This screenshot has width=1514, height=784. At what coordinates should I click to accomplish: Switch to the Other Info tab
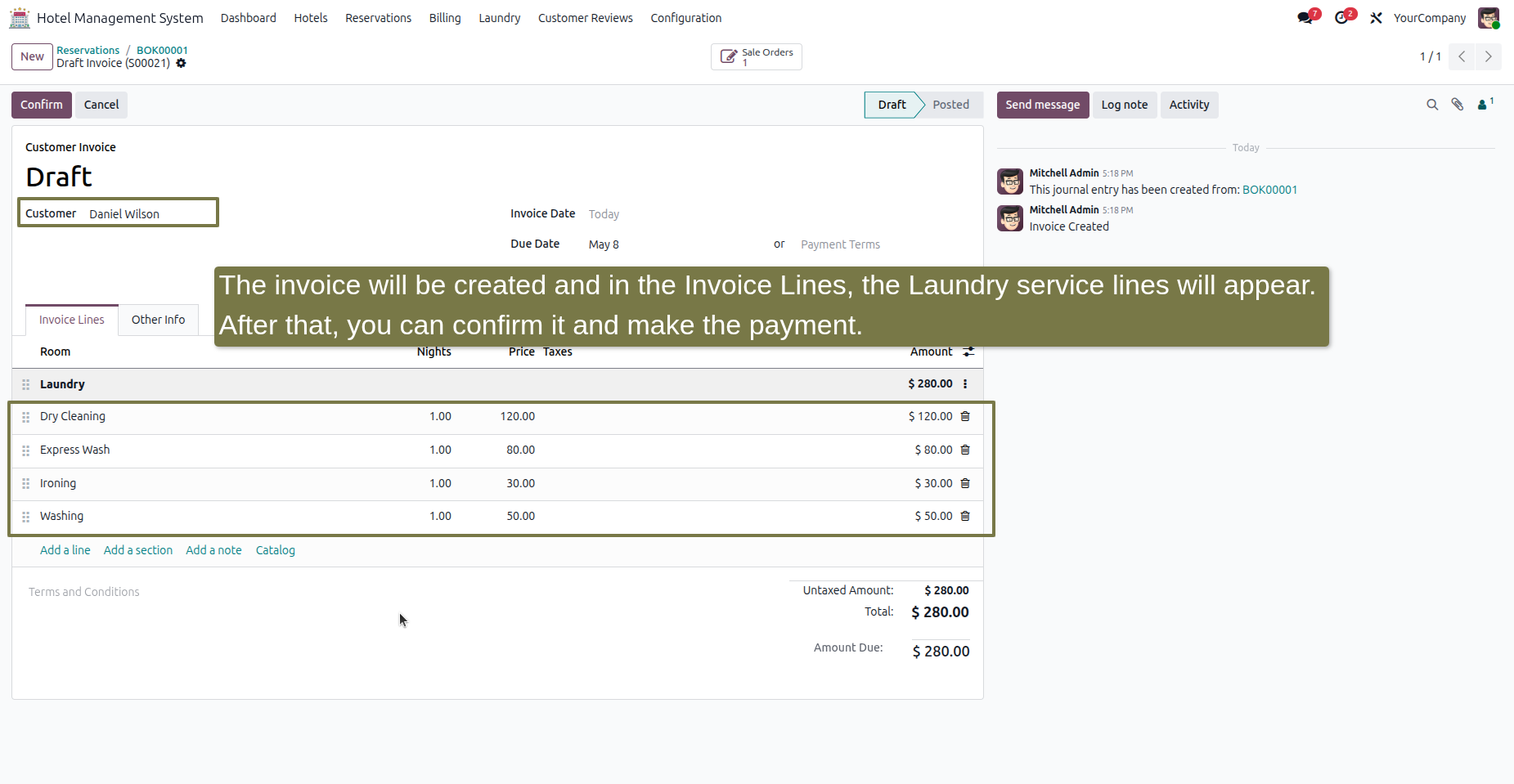158,320
